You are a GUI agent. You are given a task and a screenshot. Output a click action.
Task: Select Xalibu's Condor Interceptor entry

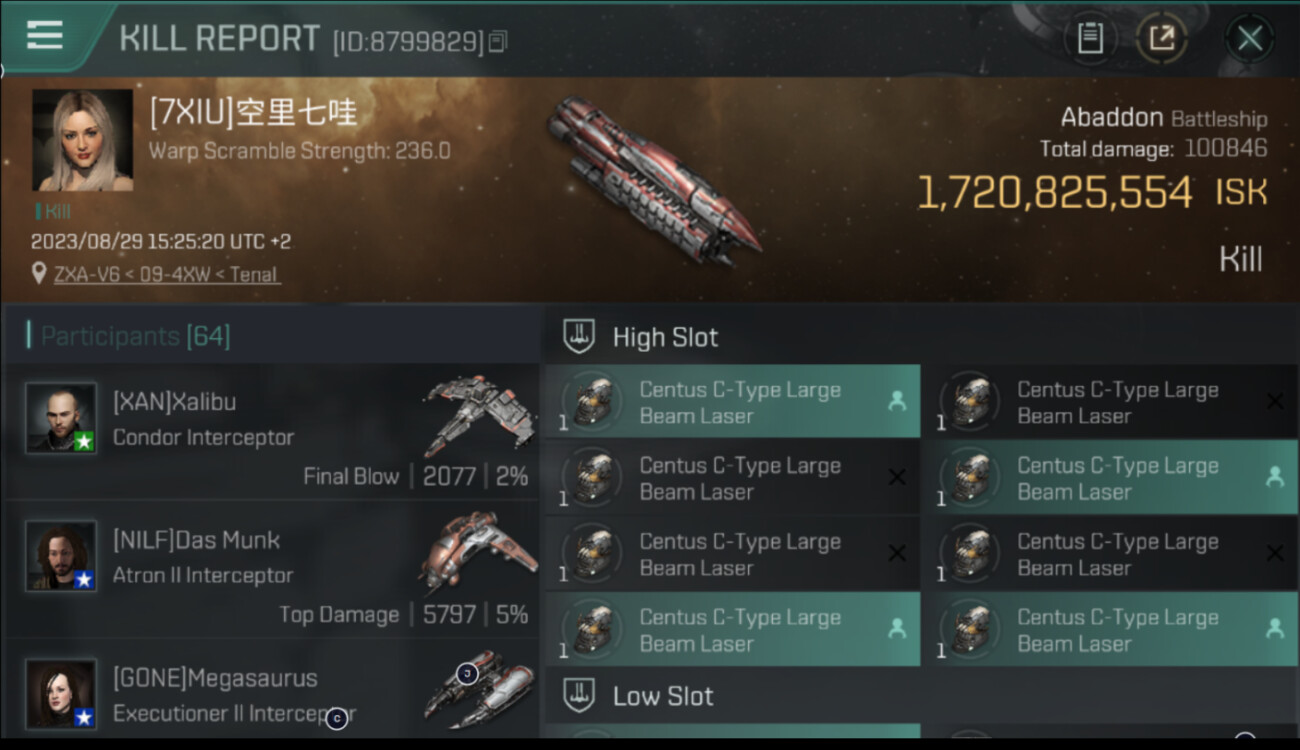pos(272,432)
